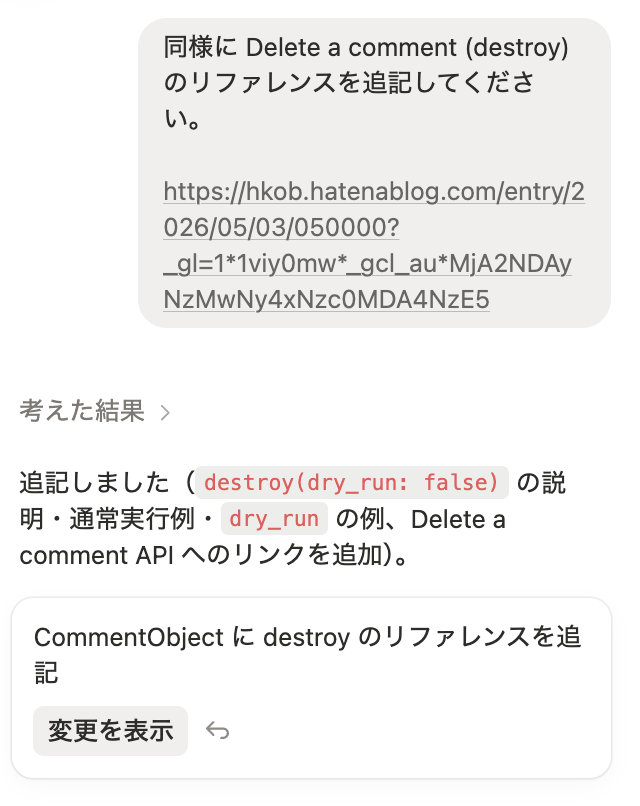Select the destroy(dry_run: false) code snippet
640x806 pixels.
click(352, 483)
